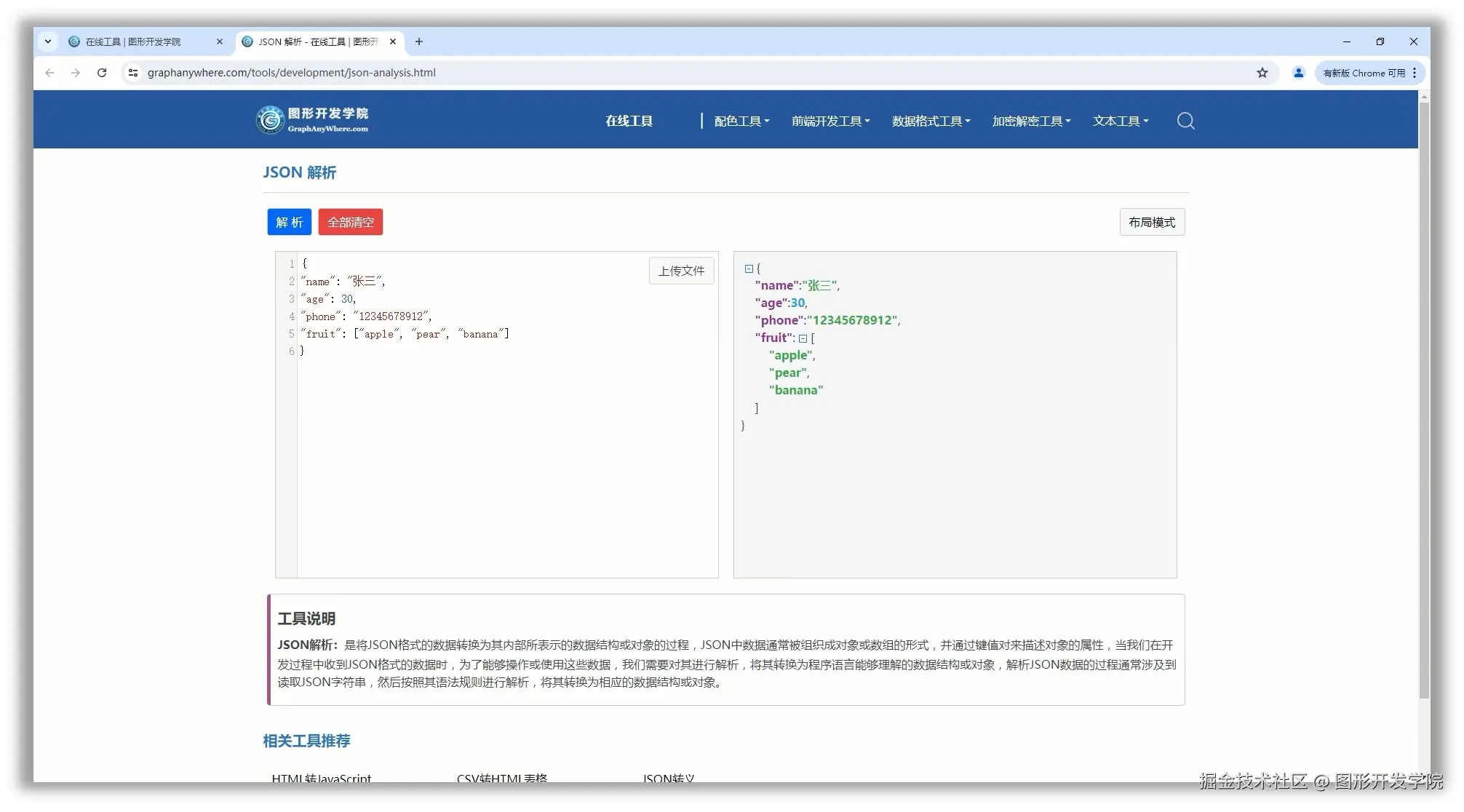This screenshot has height=812, width=1464.
Task: Click the GraphAnyWhere site logo
Action: (x=313, y=119)
